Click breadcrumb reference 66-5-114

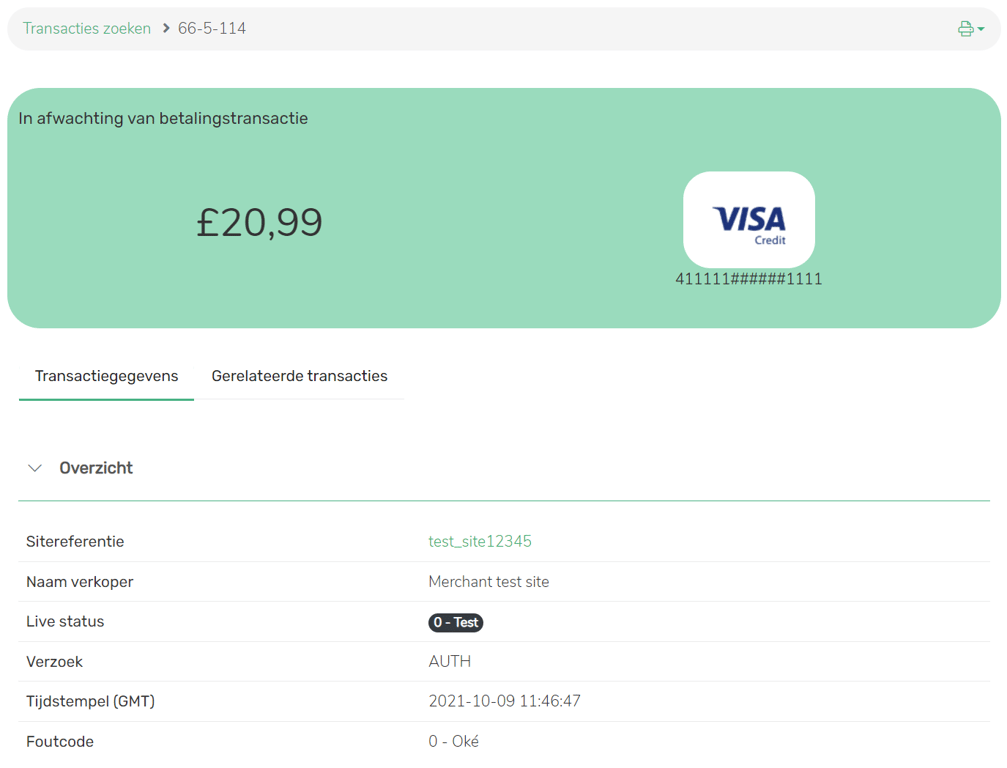pos(212,28)
